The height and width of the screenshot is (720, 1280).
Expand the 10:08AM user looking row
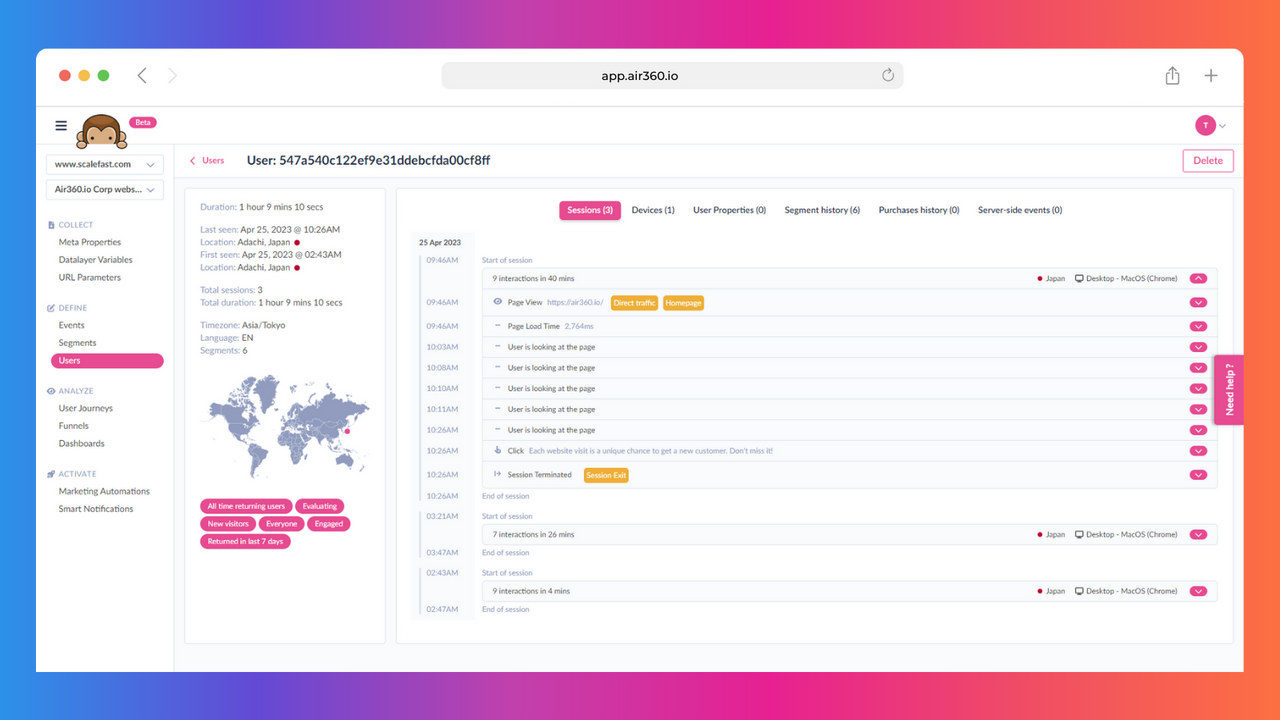(1198, 368)
